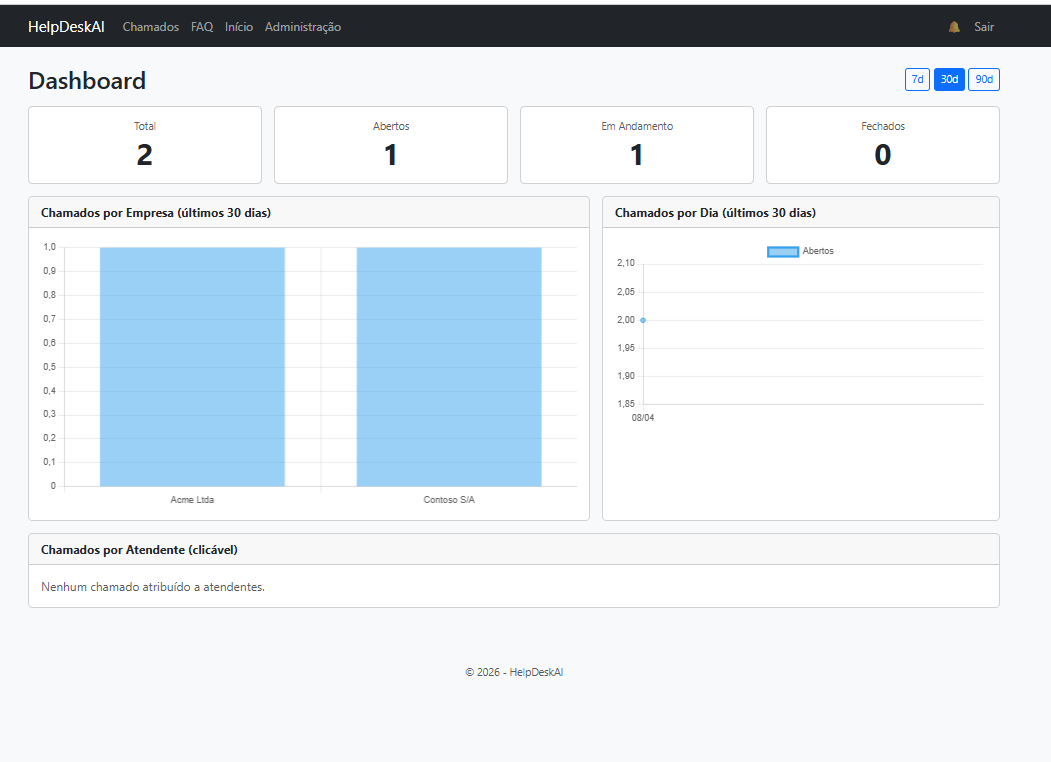Click Chamados por Dia panel header
The image size is (1051, 762).
click(x=801, y=212)
